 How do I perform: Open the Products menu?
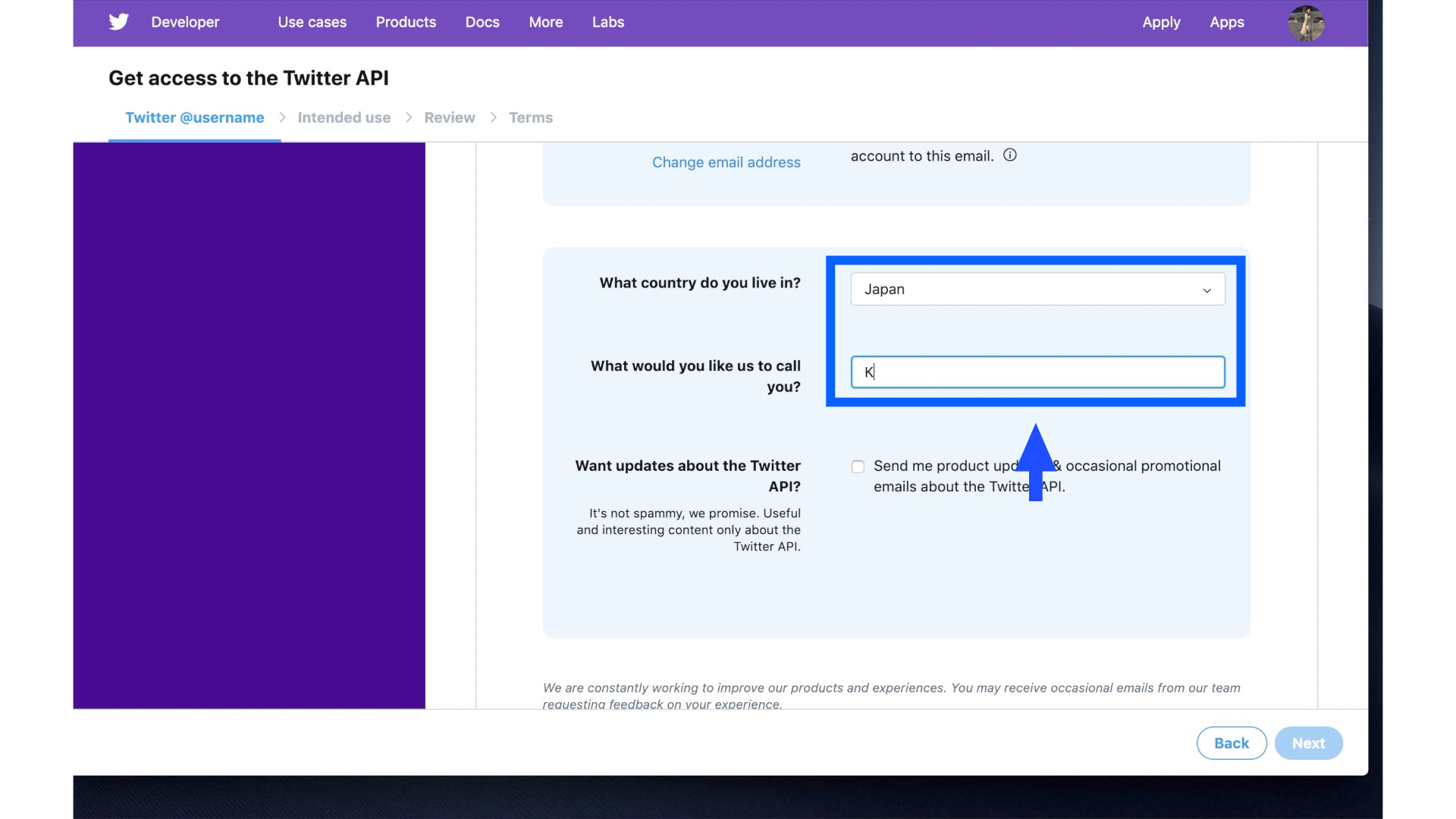click(406, 22)
